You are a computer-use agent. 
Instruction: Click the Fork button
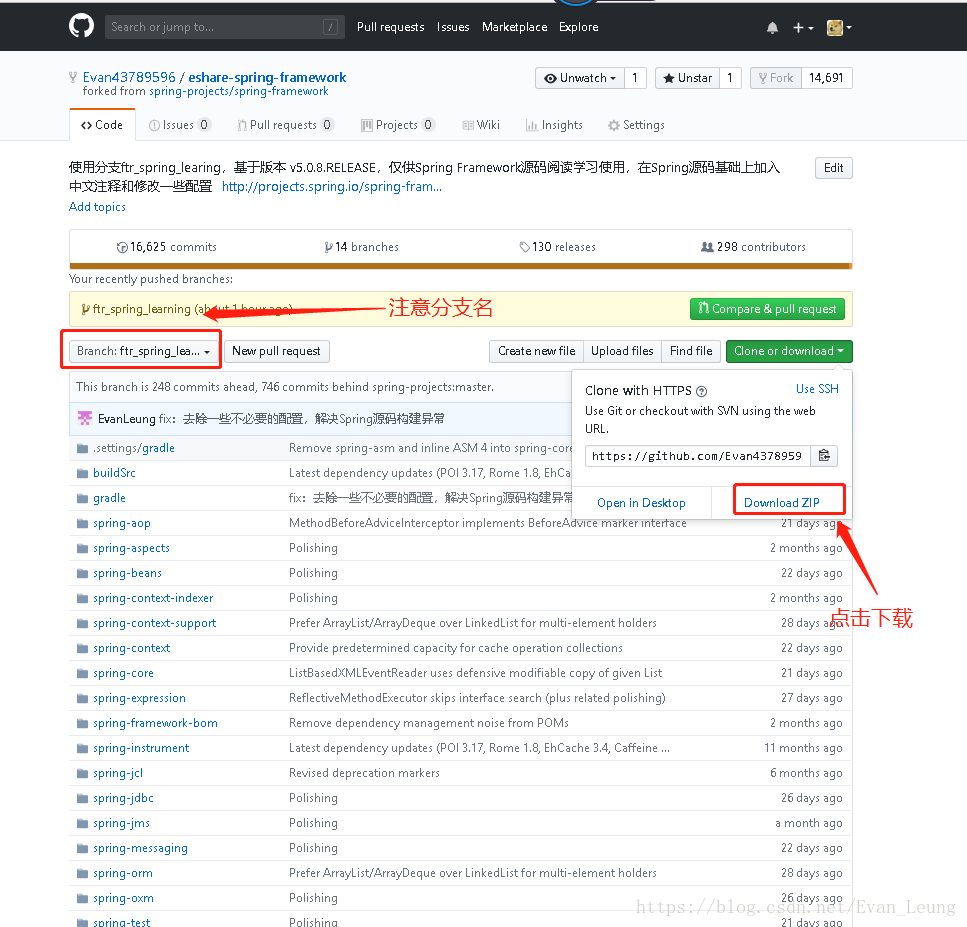tap(776, 78)
